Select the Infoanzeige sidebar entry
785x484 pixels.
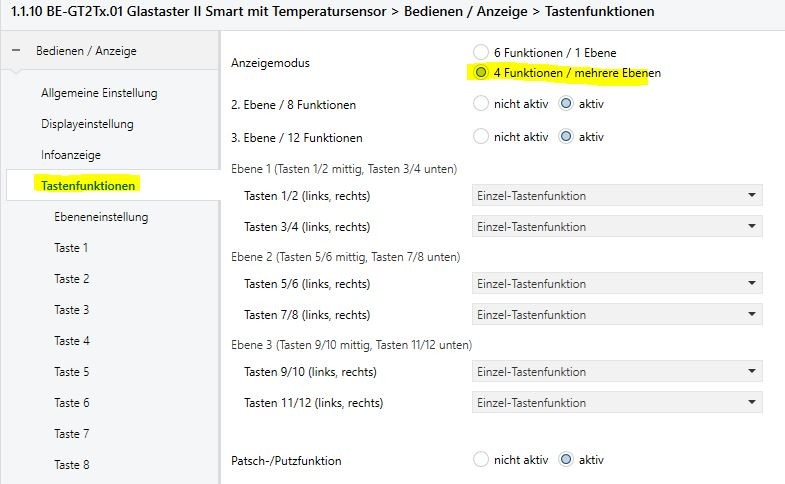pyautogui.click(x=71, y=155)
